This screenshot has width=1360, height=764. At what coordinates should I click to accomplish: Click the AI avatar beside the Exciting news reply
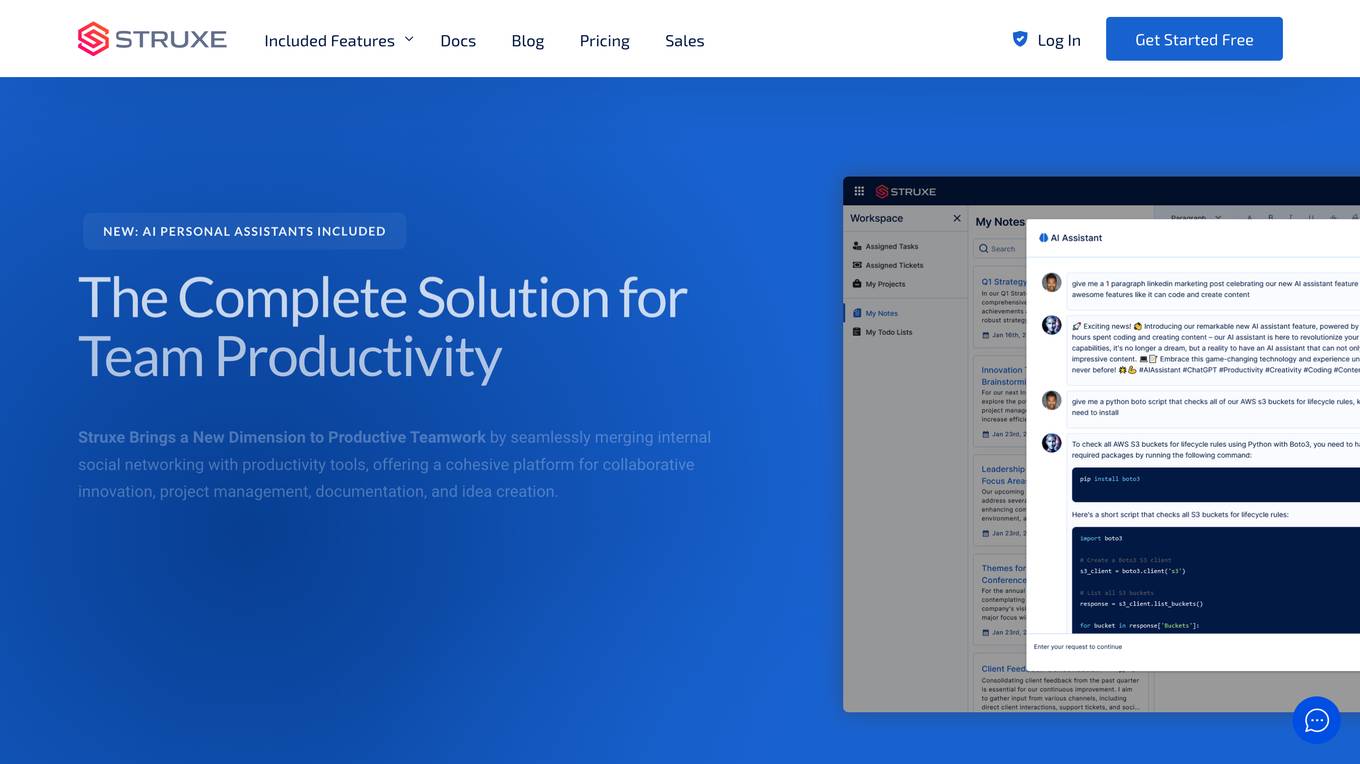pos(1051,325)
